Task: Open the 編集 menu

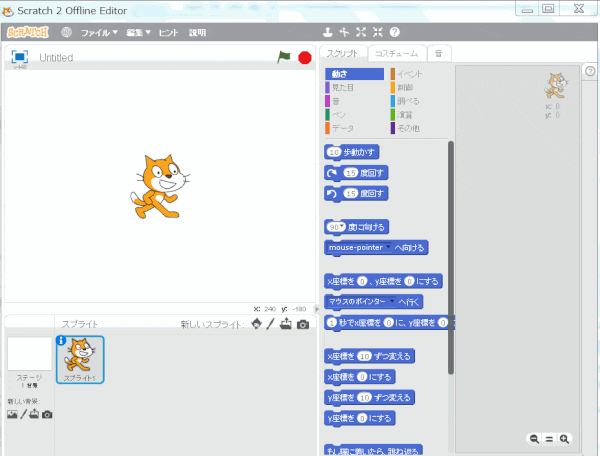Action: [139, 33]
